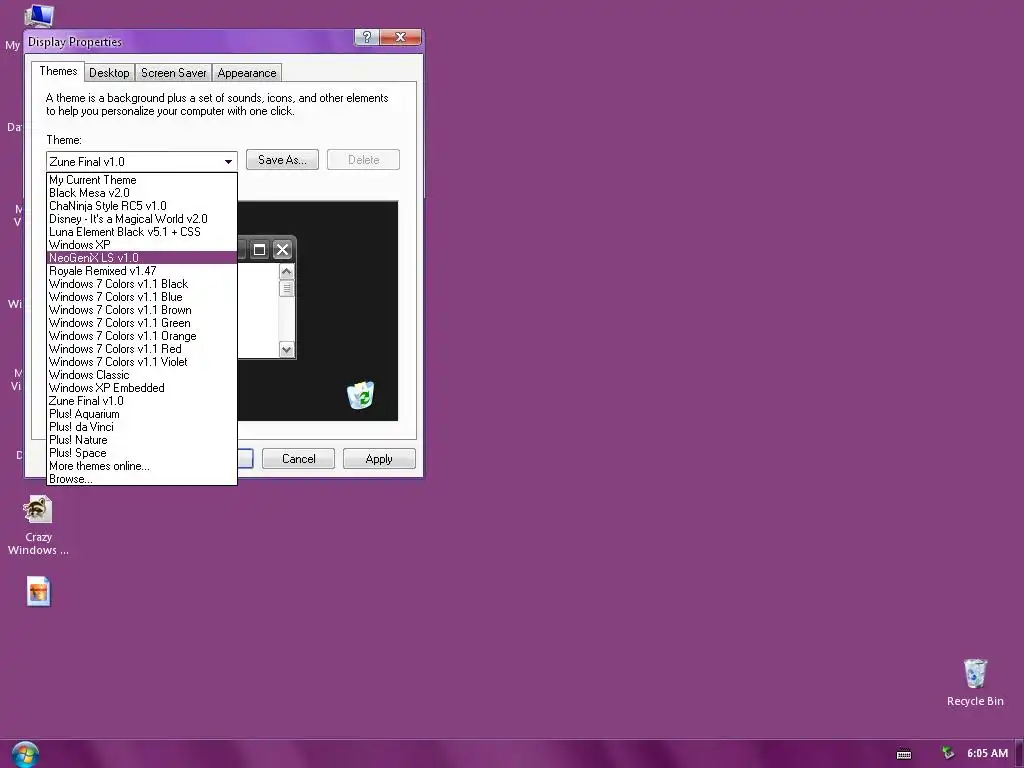The height and width of the screenshot is (768, 1024).
Task: Select Windows 7 Colors v1.1 Orange
Action: click(142, 336)
